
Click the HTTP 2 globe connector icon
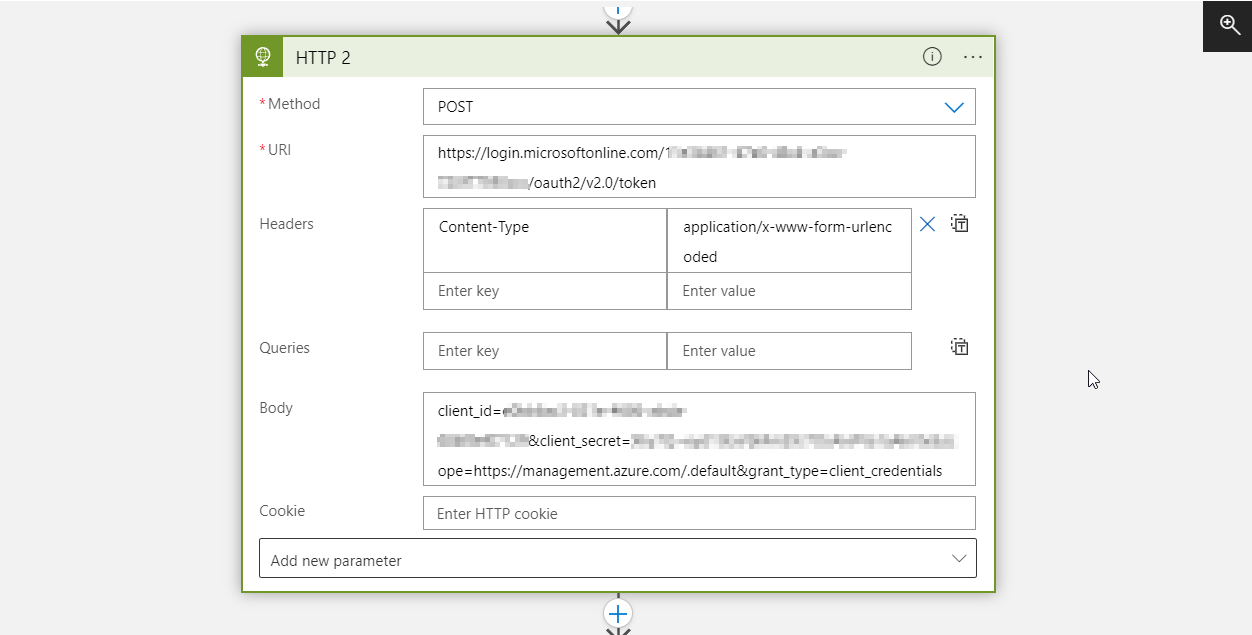263,57
